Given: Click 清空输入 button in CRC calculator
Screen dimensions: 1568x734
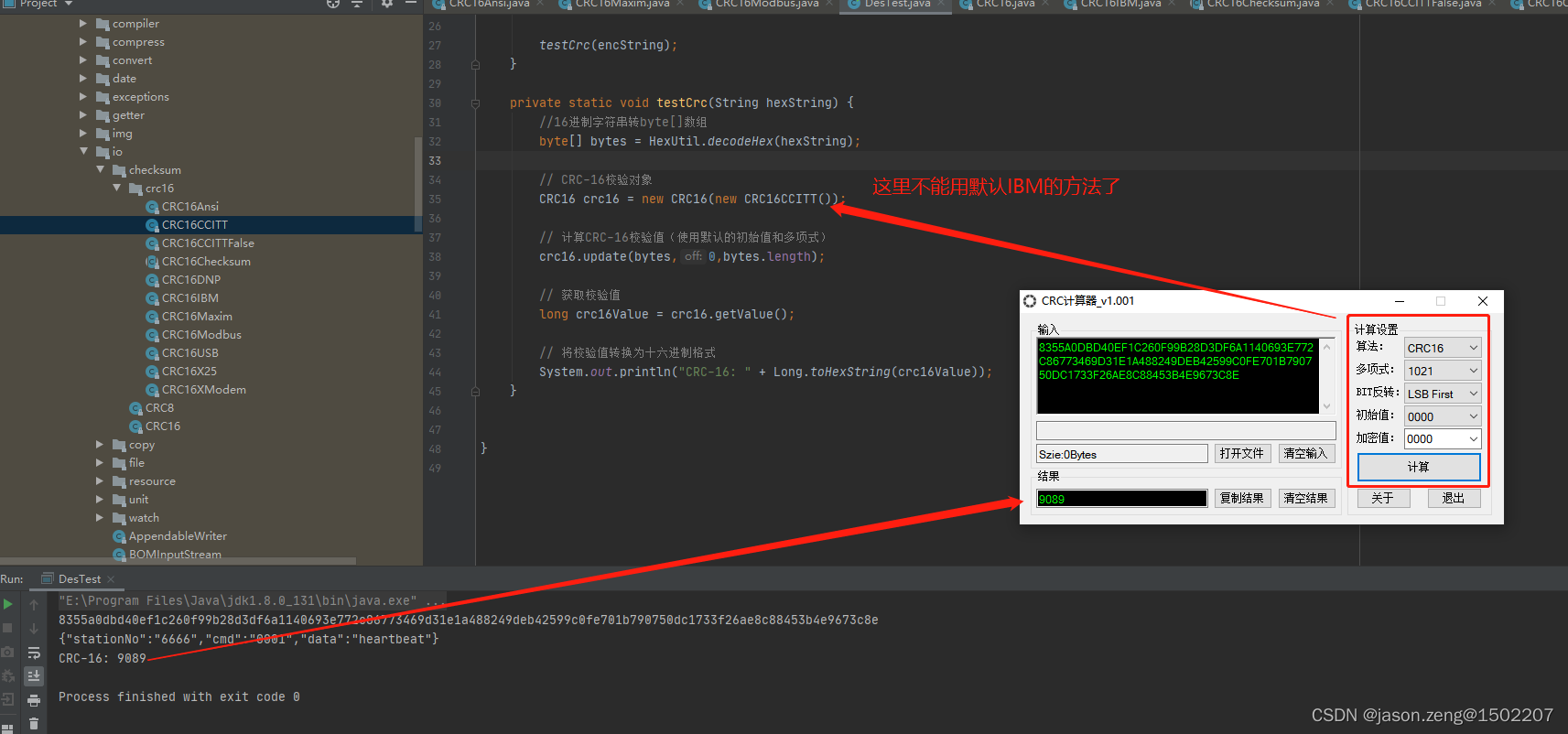Looking at the screenshot, I should tap(1306, 454).
